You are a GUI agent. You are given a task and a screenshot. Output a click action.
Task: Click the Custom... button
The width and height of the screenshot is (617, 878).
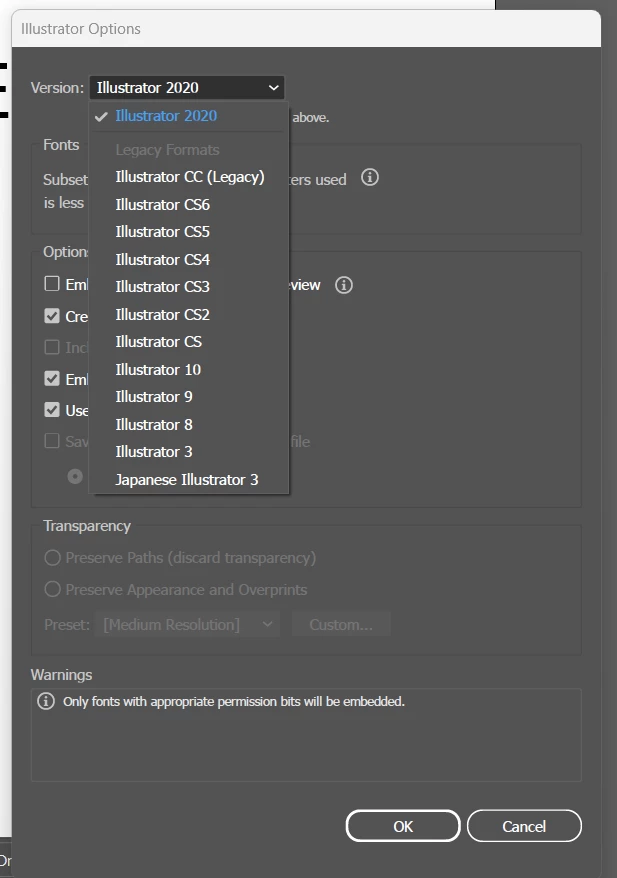coord(341,624)
